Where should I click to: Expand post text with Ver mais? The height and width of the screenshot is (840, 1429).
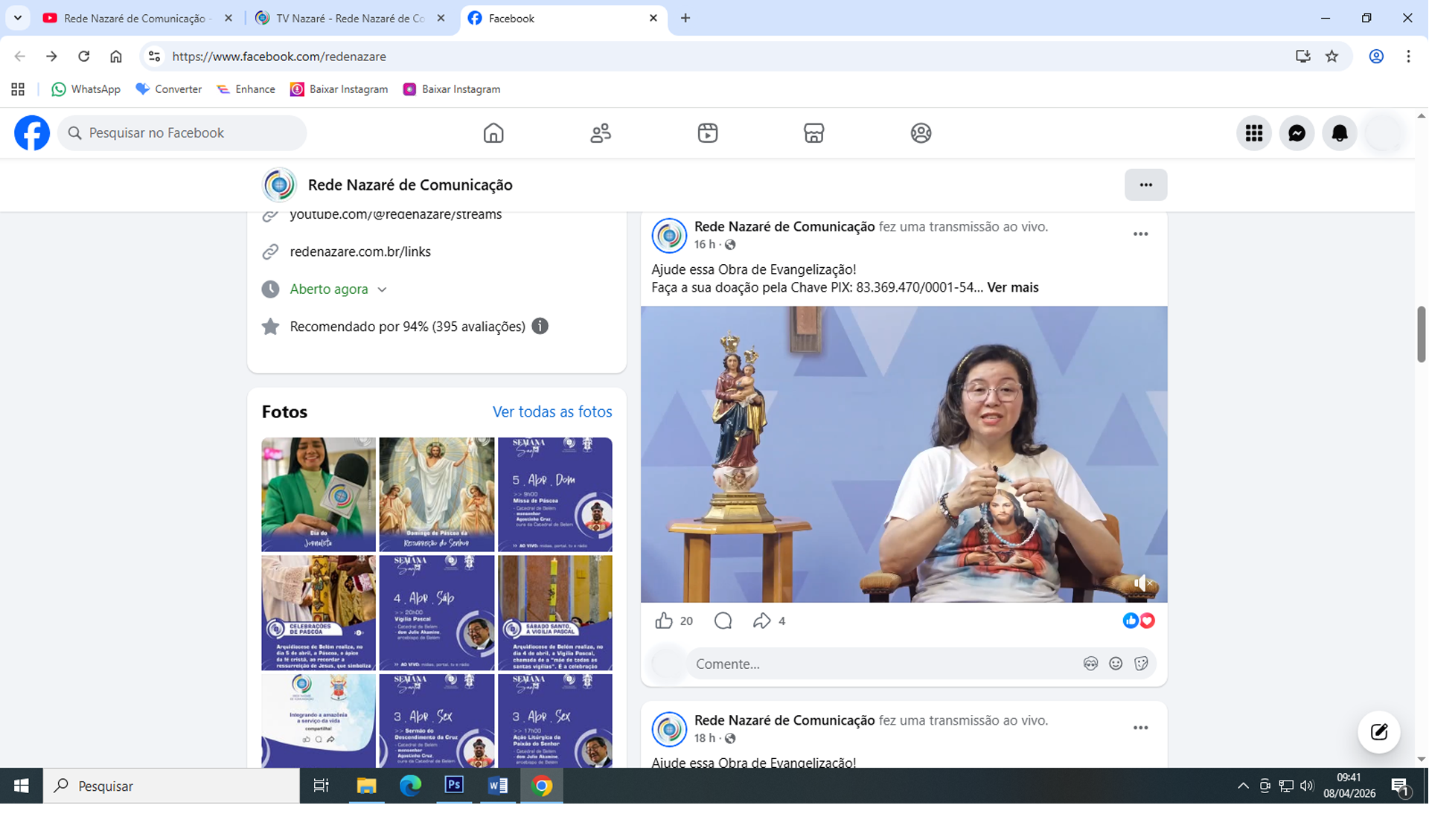[x=1012, y=287]
